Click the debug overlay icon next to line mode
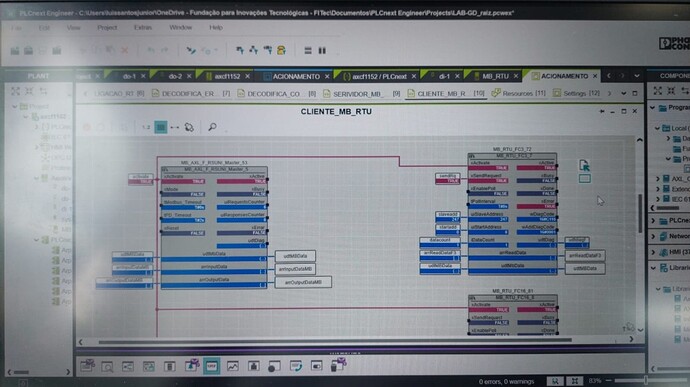The height and width of the screenshot is (387, 690). tap(189, 127)
